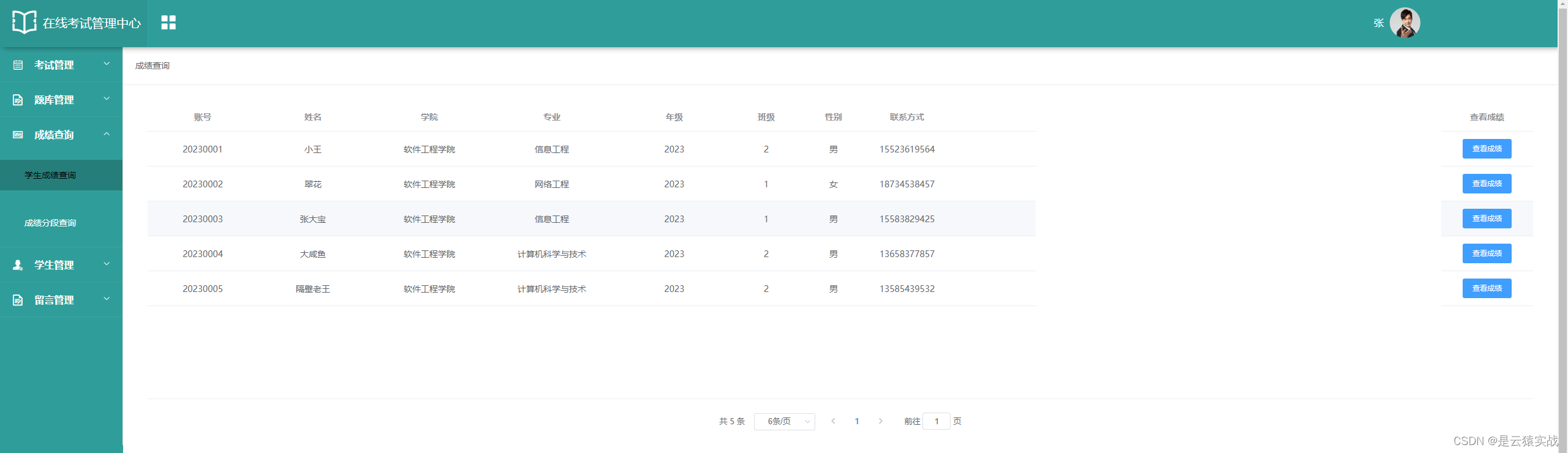Click the 学生管理 person icon
Viewport: 1568px width, 453px height.
pos(18,265)
